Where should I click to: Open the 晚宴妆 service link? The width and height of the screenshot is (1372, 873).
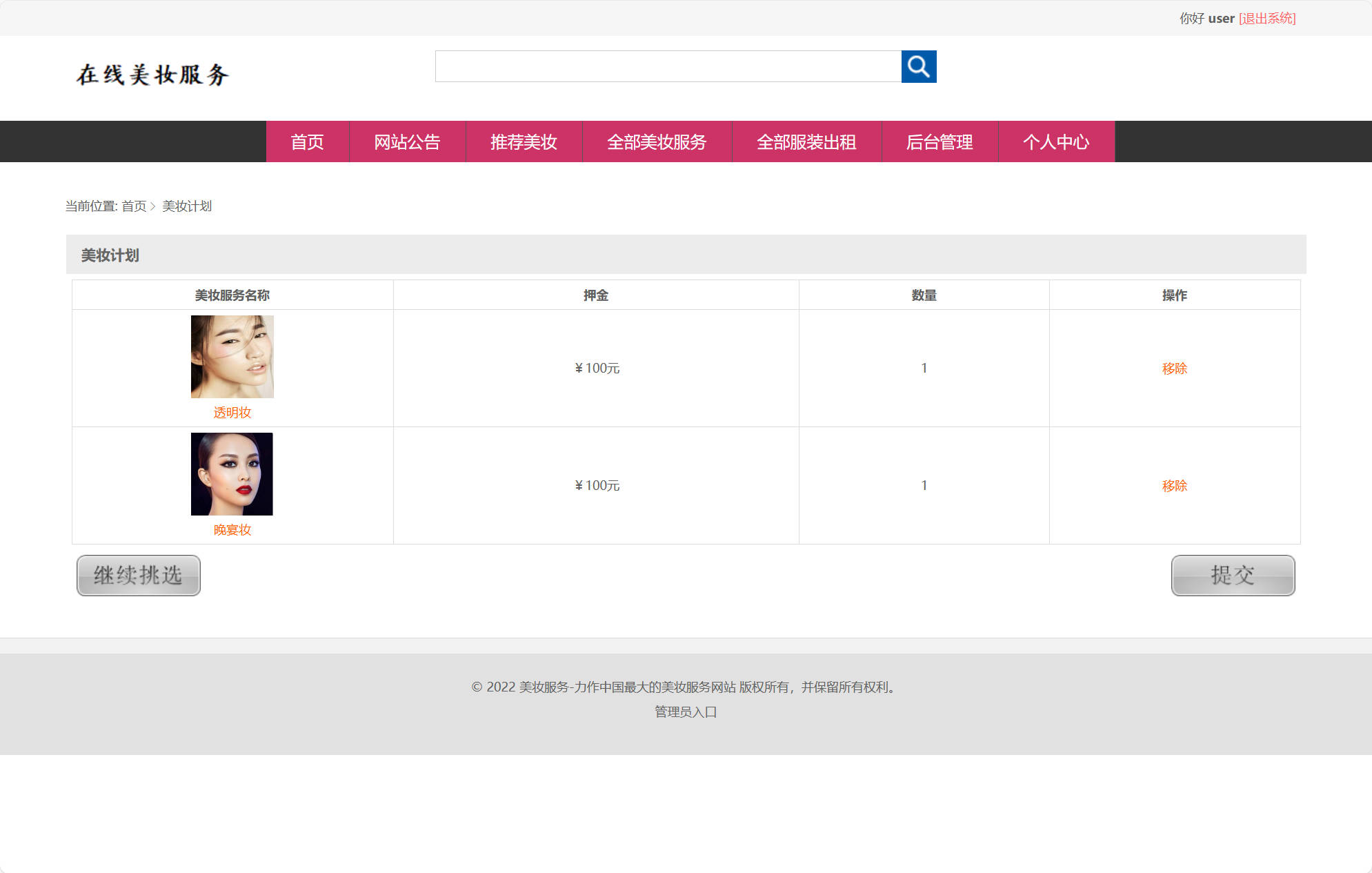(x=232, y=529)
